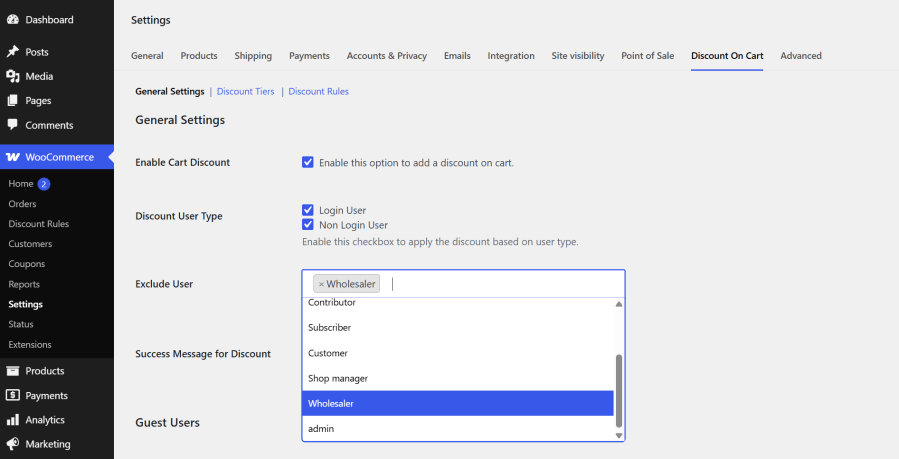This screenshot has height=459, width=899.
Task: Click the Dashboard gauge icon
Action: tap(13, 19)
